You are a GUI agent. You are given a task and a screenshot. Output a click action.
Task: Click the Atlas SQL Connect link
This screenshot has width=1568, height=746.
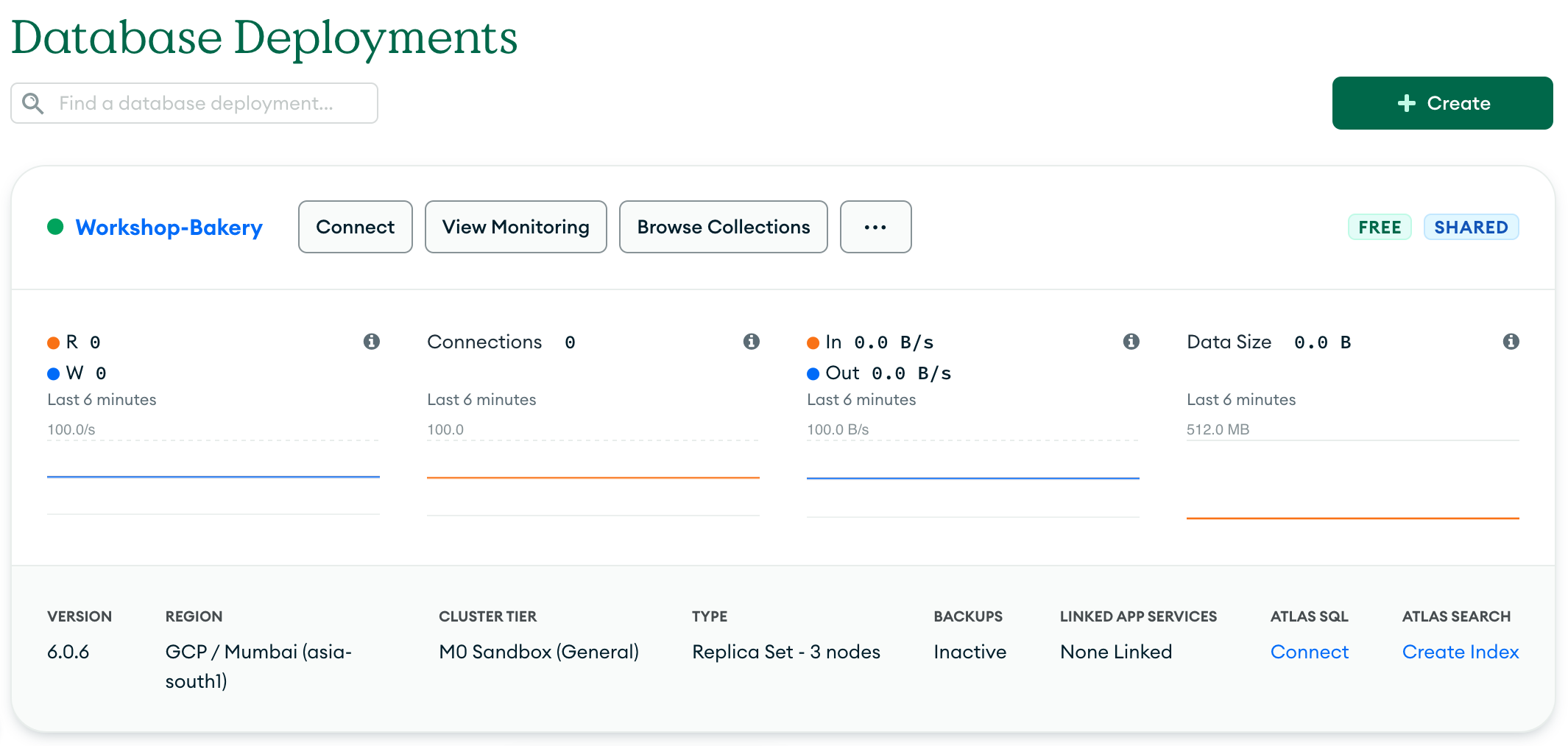[1310, 652]
